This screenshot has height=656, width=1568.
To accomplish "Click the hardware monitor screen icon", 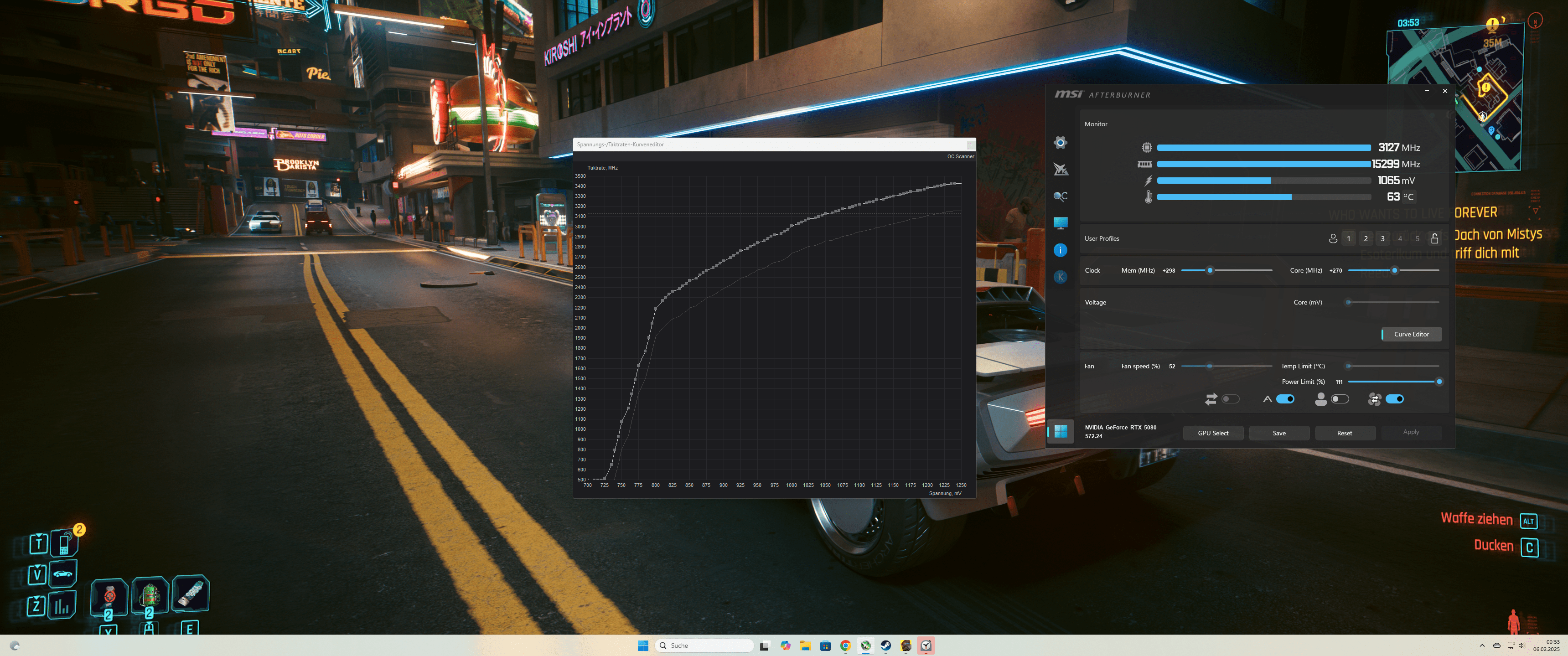I will [1061, 223].
